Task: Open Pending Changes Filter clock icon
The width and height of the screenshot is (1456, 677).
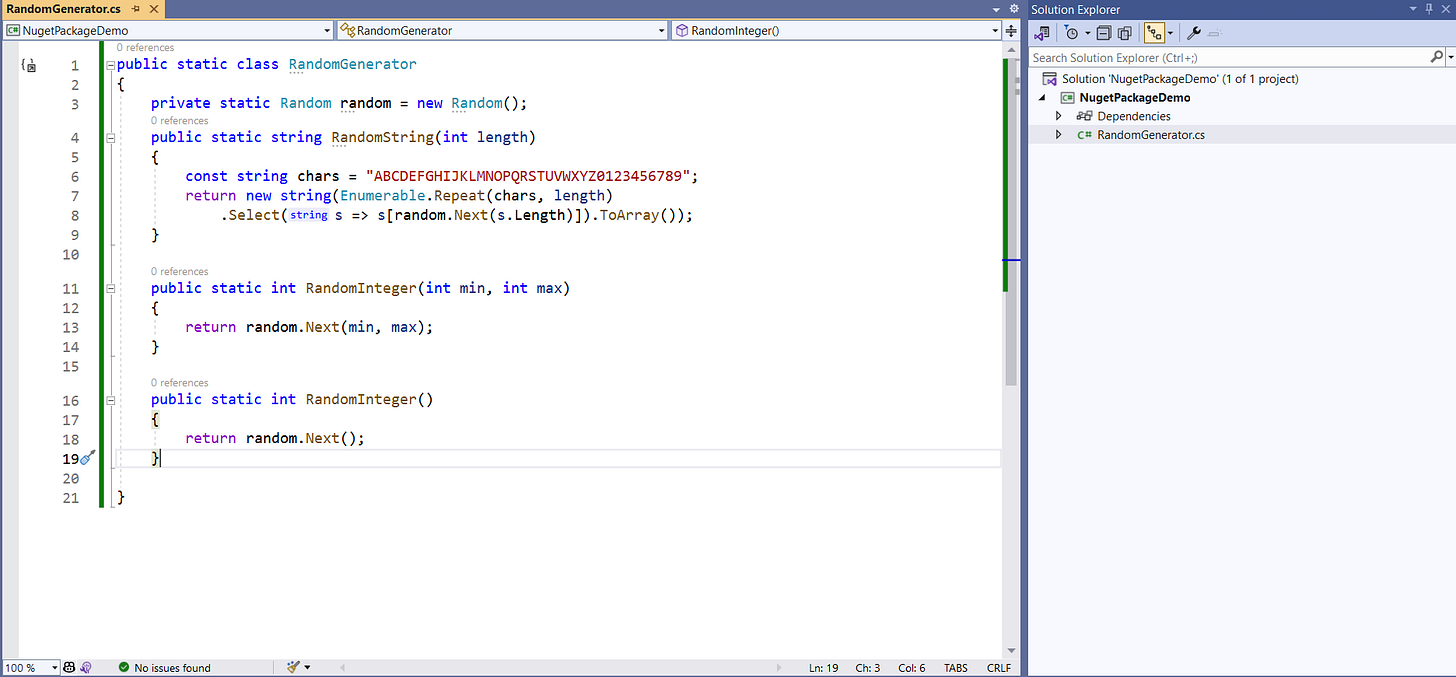Action: tap(1072, 33)
